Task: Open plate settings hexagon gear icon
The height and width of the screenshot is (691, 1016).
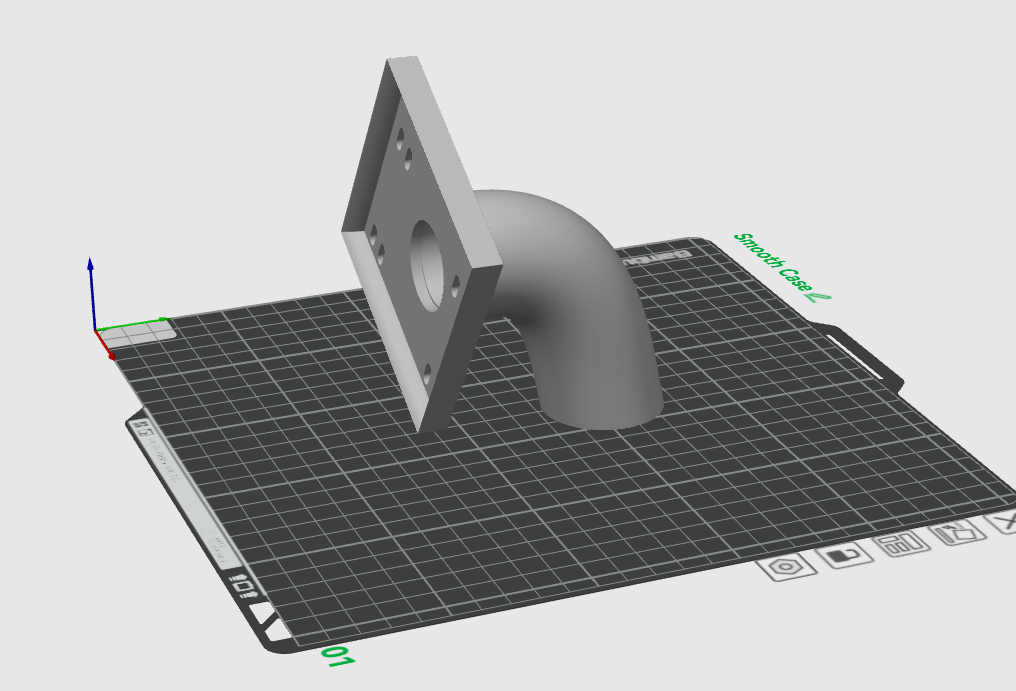Action: (787, 567)
